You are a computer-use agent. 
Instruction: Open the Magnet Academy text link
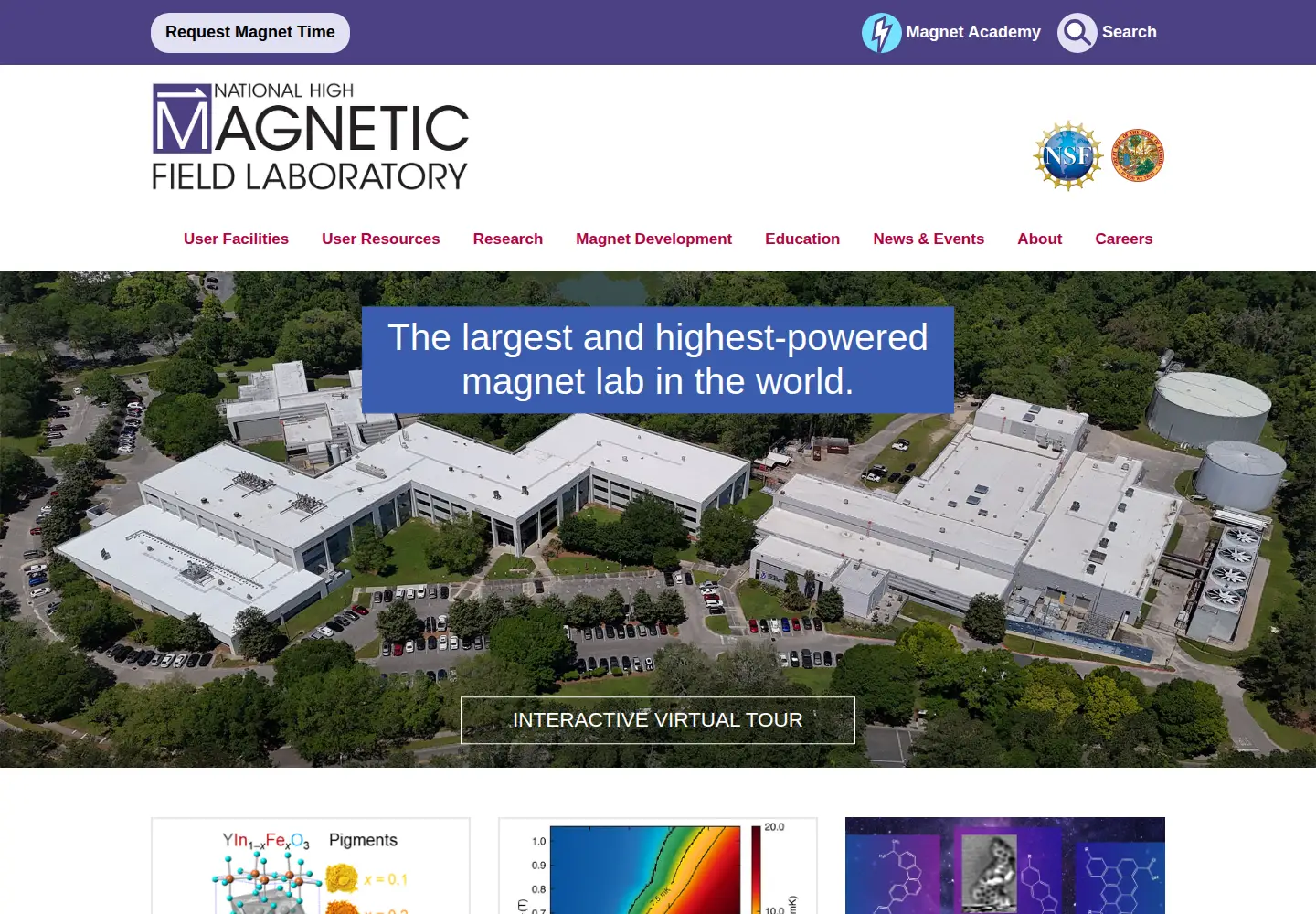(x=973, y=32)
